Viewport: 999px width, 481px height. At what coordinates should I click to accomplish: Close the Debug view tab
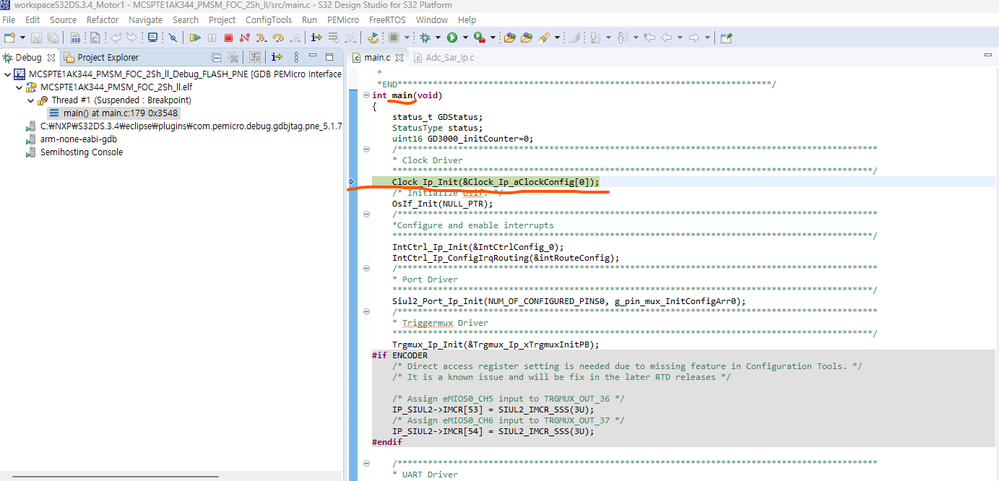51,58
